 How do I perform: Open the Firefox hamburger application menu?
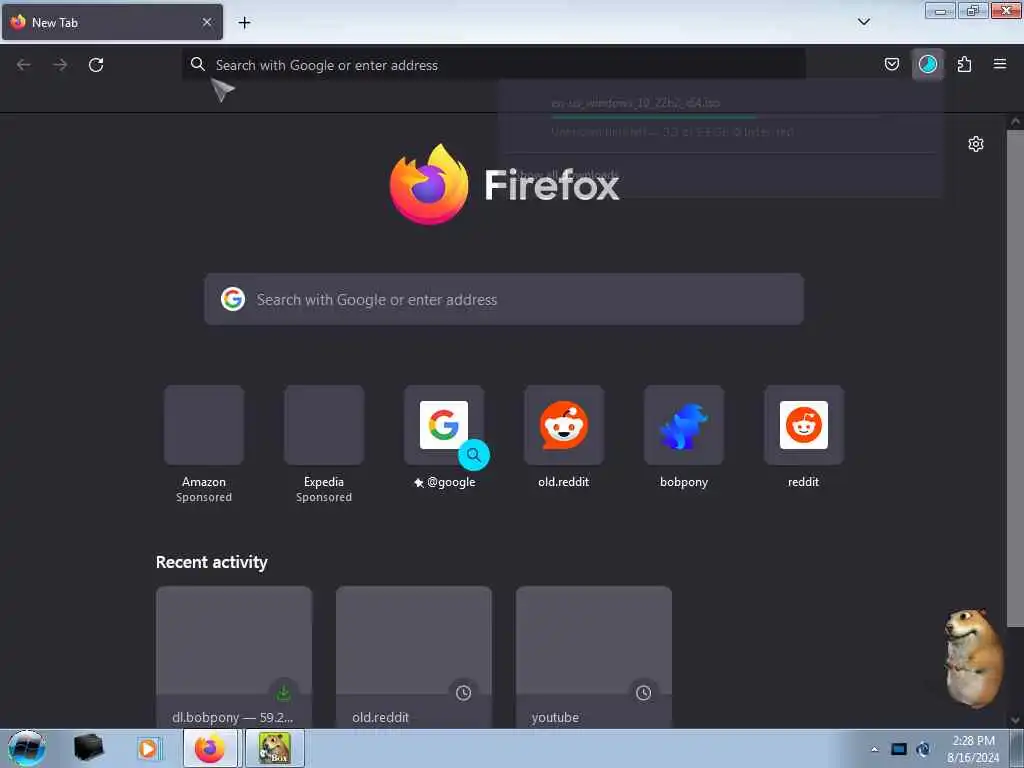click(1000, 64)
